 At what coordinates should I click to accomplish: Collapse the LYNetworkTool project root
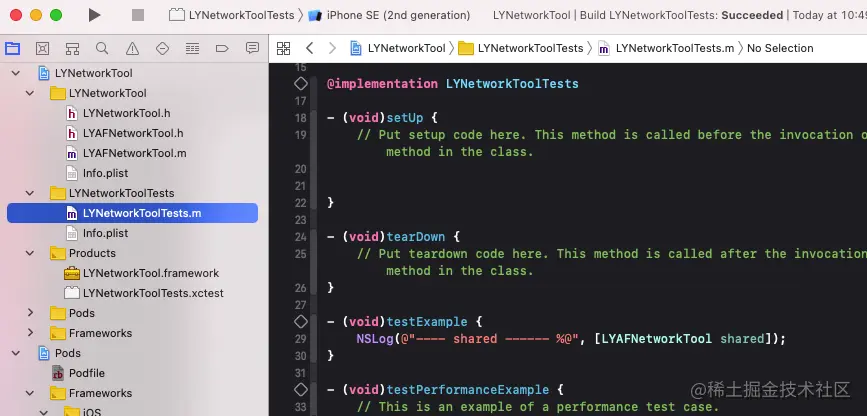(16, 73)
